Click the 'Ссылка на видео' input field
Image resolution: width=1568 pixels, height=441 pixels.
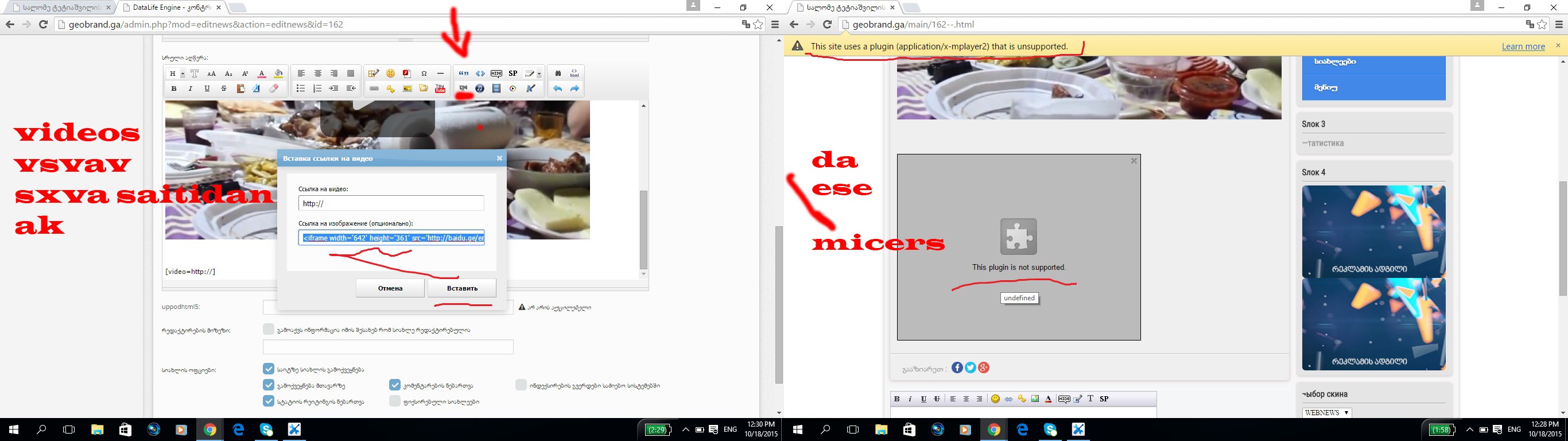click(x=391, y=203)
